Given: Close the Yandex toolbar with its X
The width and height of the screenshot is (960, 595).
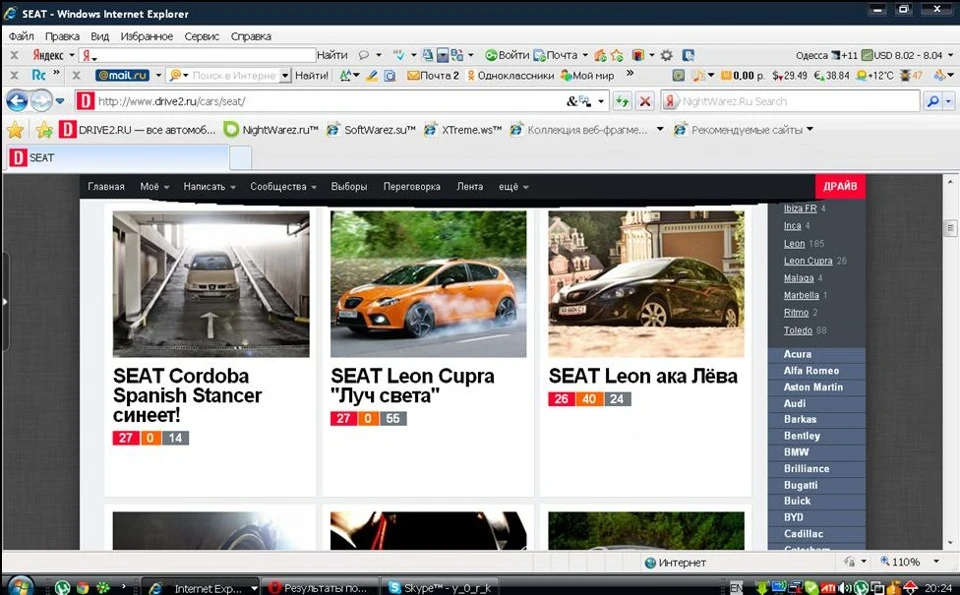Looking at the screenshot, I should coord(14,55).
